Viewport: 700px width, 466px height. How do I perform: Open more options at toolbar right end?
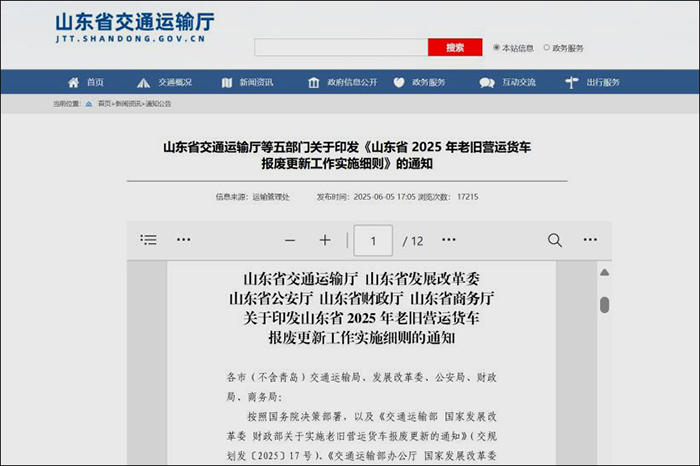tap(590, 240)
